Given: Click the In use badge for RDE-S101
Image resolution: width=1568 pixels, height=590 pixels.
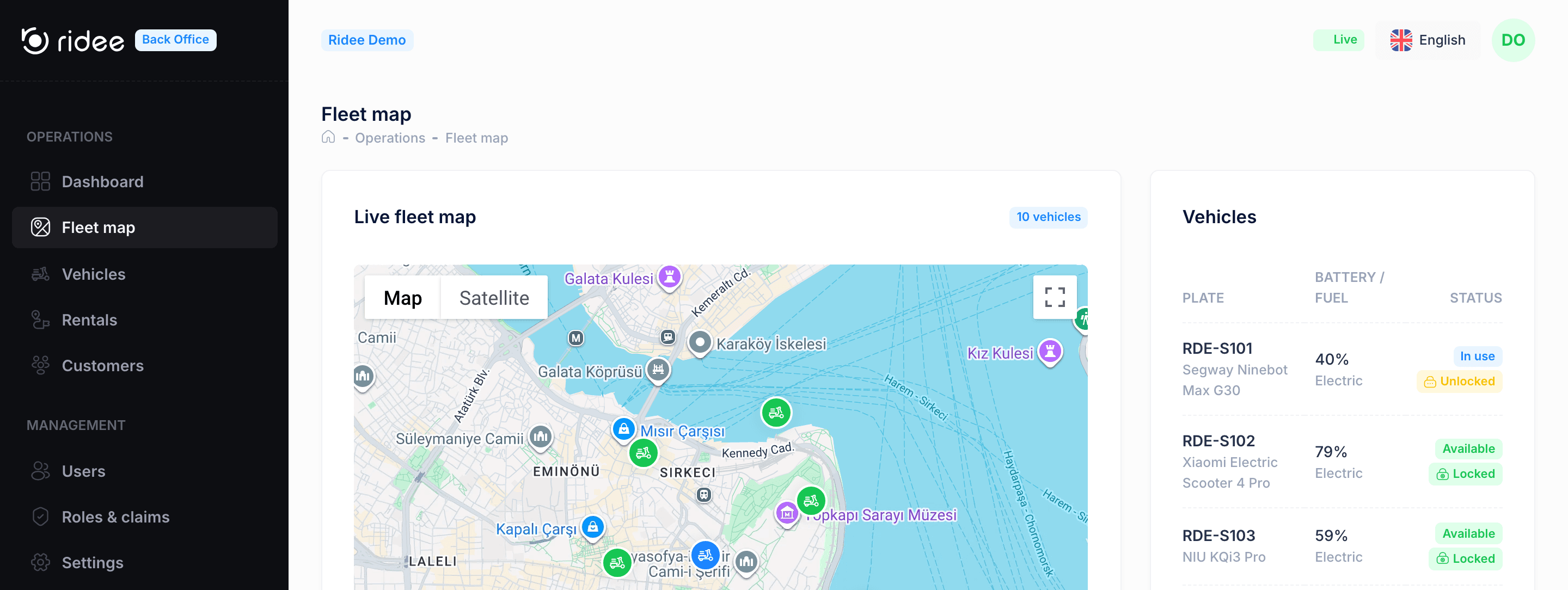Looking at the screenshot, I should [x=1477, y=357].
